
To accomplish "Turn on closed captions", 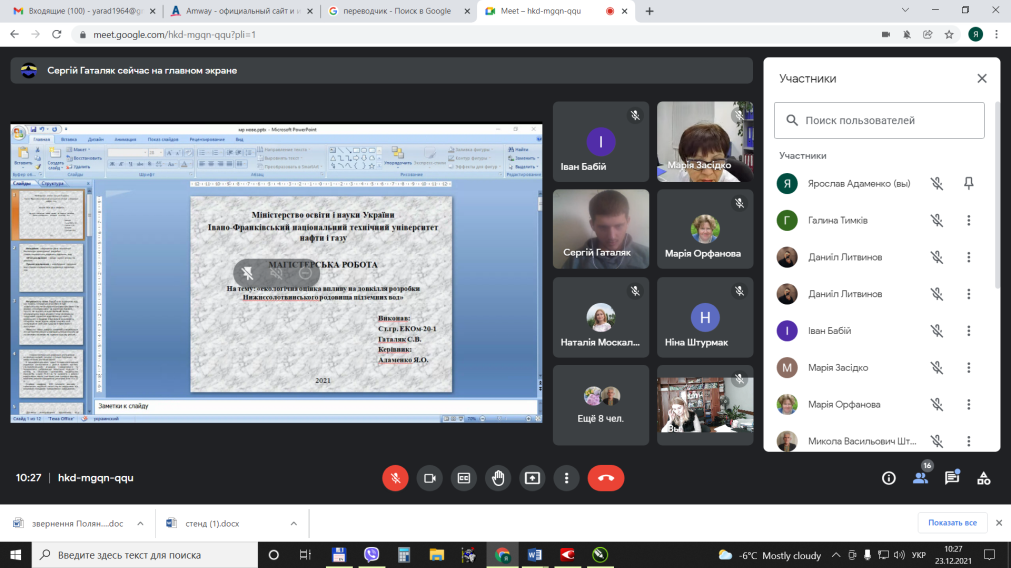I will point(463,478).
